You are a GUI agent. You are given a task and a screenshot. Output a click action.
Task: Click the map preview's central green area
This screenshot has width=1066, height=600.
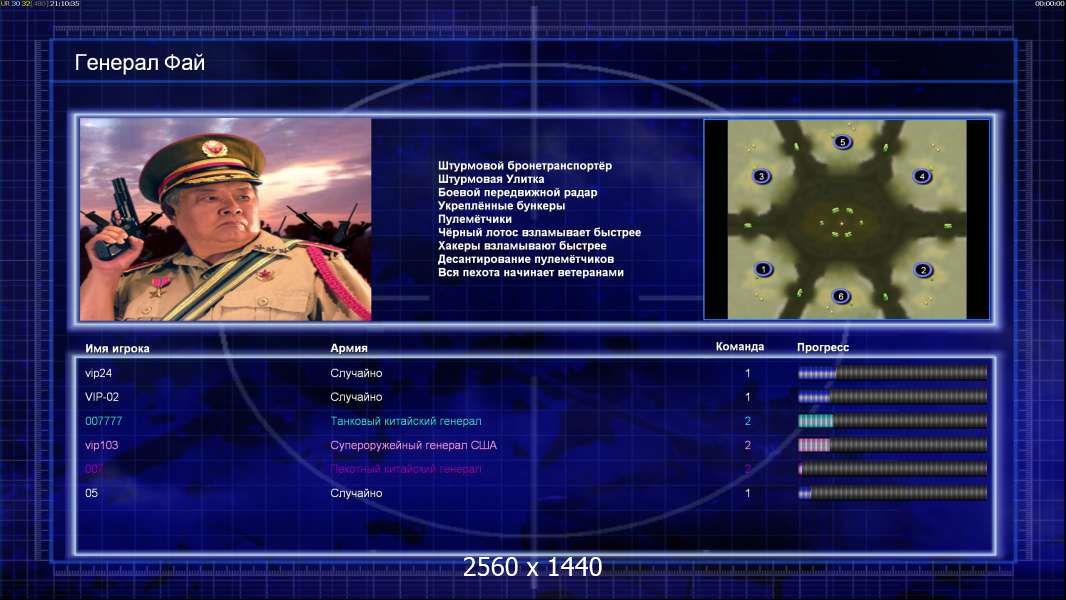pos(841,223)
